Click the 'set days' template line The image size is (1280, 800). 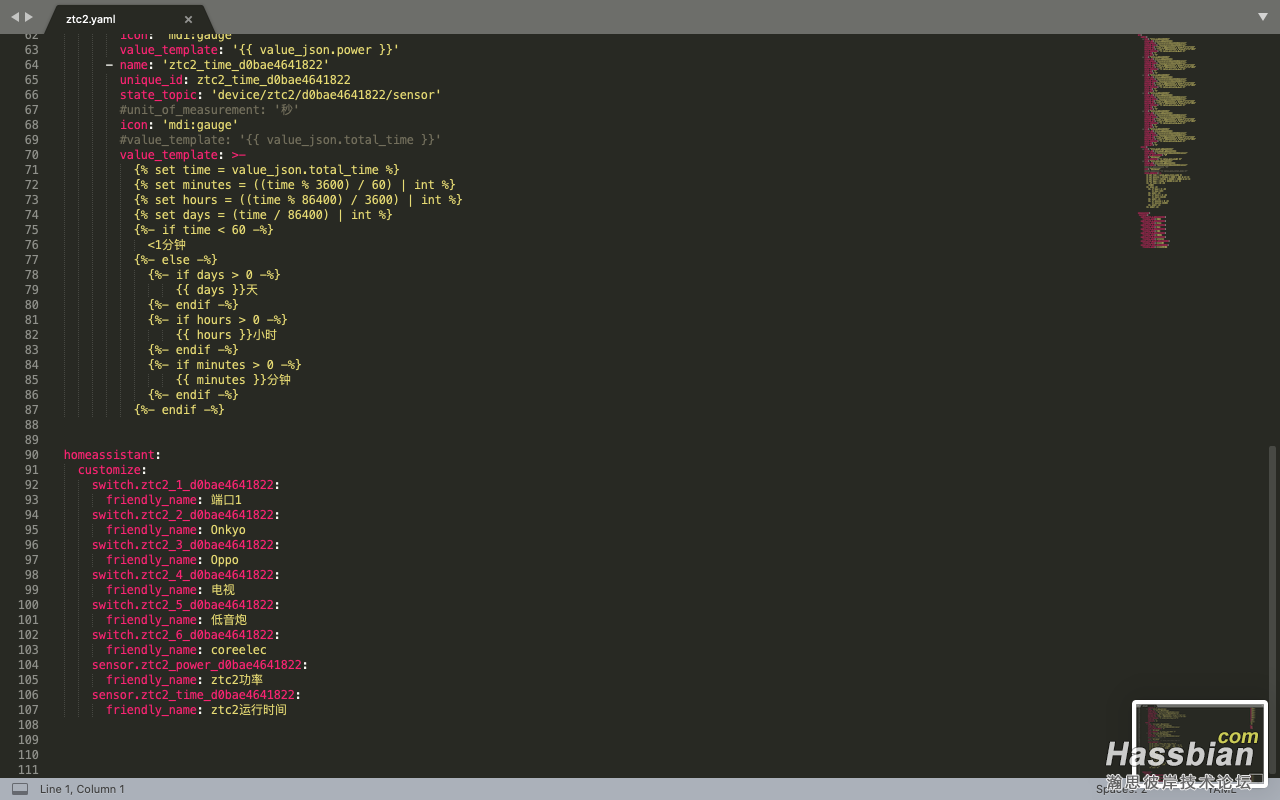263,215
